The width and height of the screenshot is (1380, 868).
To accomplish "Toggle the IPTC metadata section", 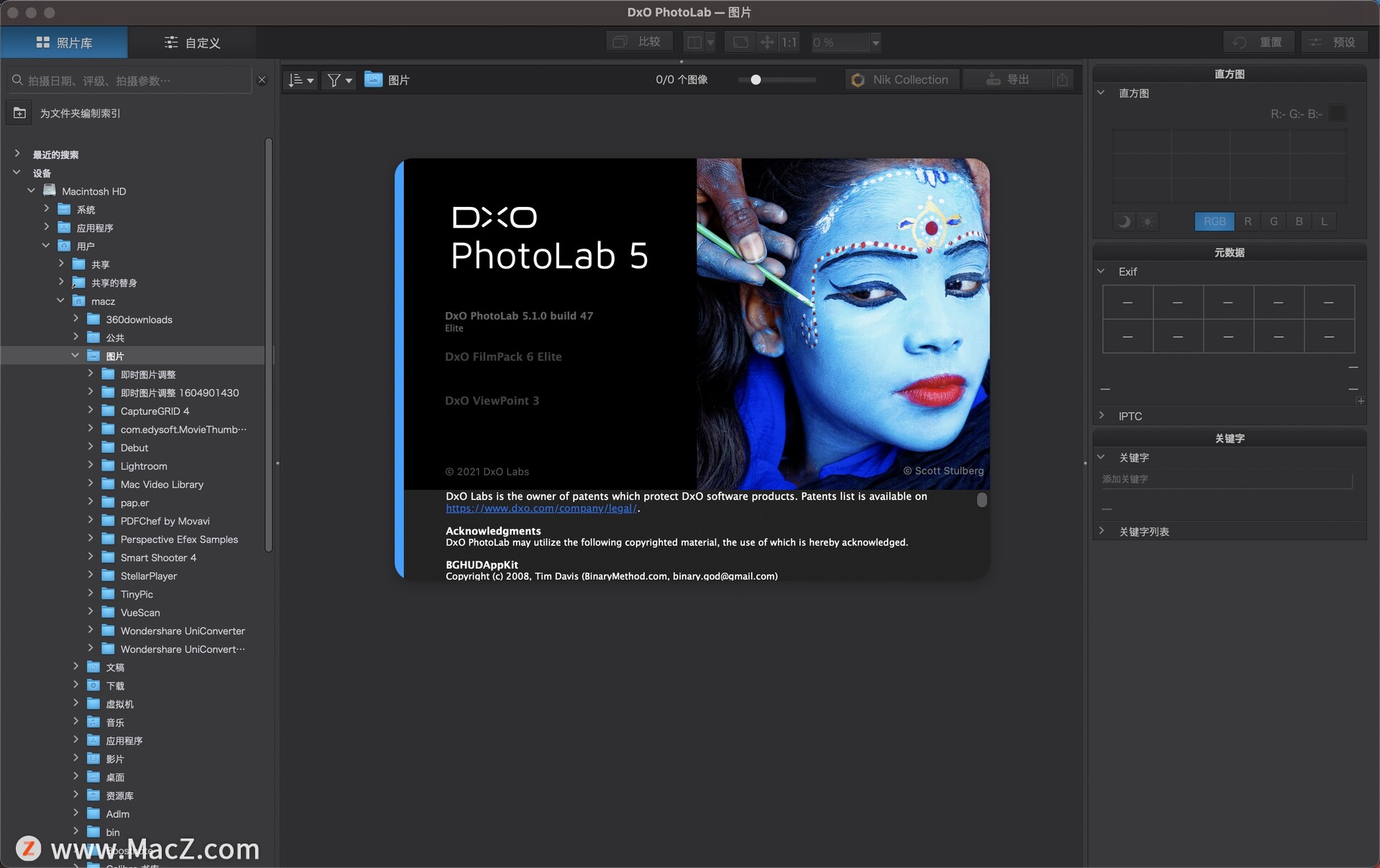I will [x=1103, y=415].
